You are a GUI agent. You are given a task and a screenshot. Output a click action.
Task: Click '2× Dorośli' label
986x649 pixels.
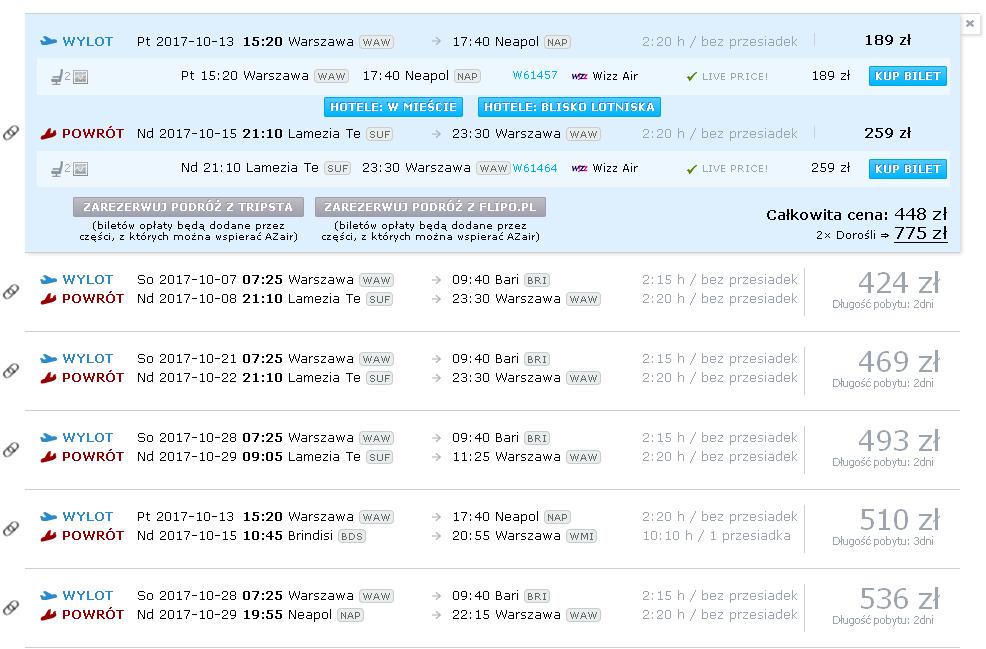[846, 235]
